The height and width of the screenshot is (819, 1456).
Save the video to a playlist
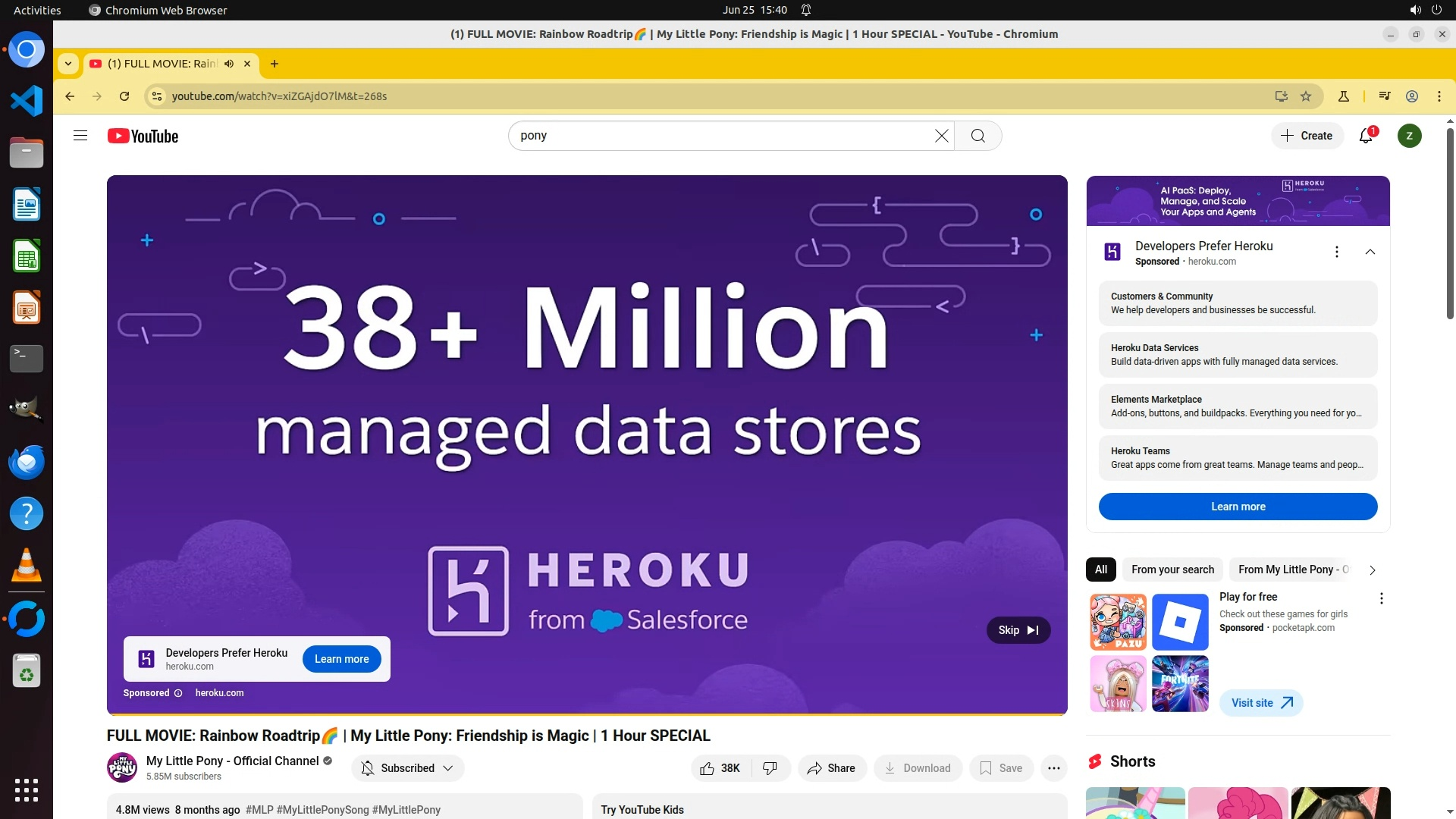point(1001,768)
